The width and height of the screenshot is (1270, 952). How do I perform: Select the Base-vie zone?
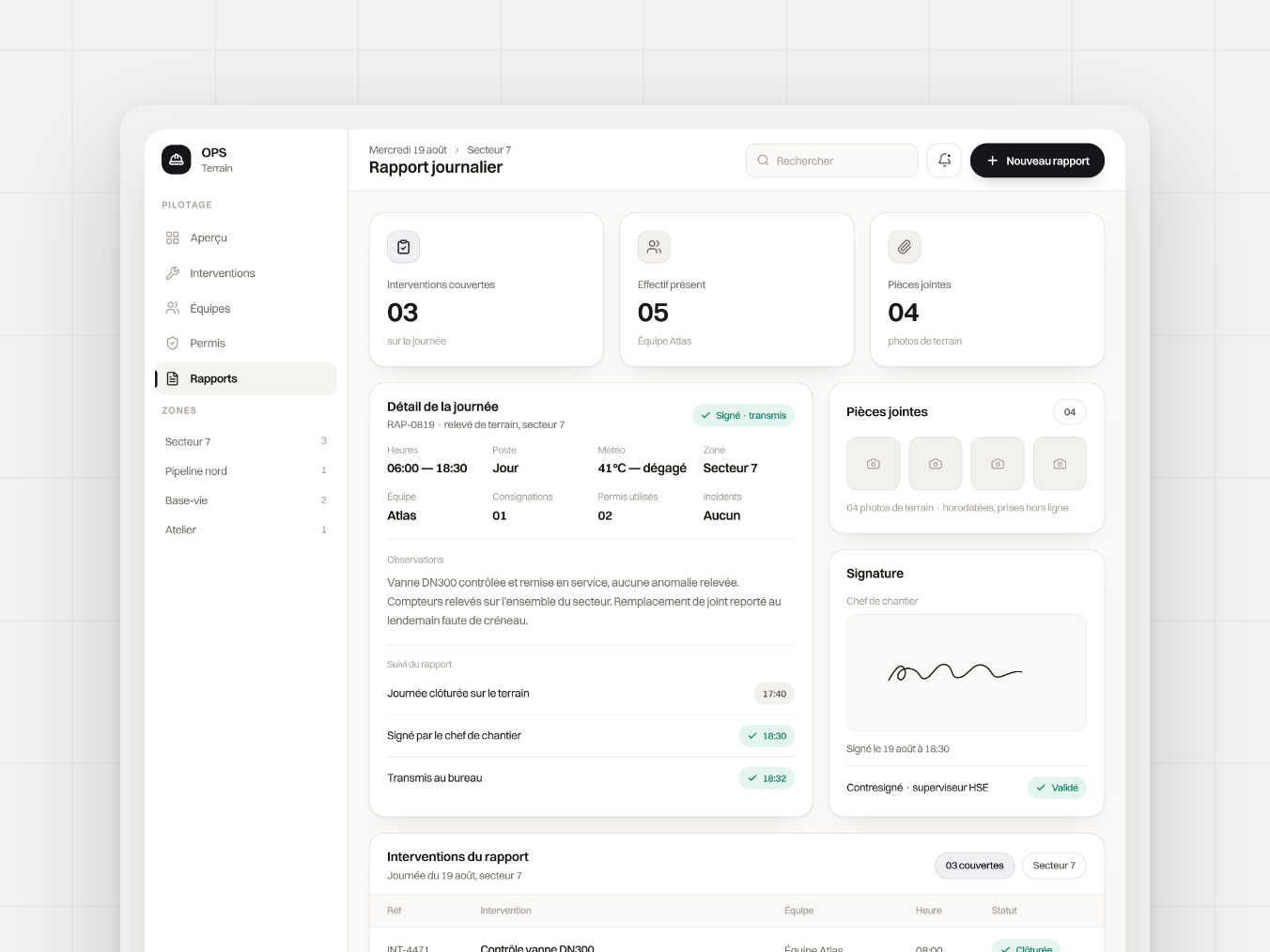point(246,500)
